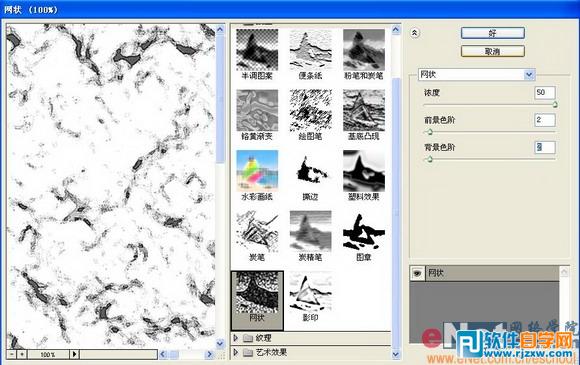Select the 半调图案 filter thumbnail
580x365 pixels.
point(257,50)
